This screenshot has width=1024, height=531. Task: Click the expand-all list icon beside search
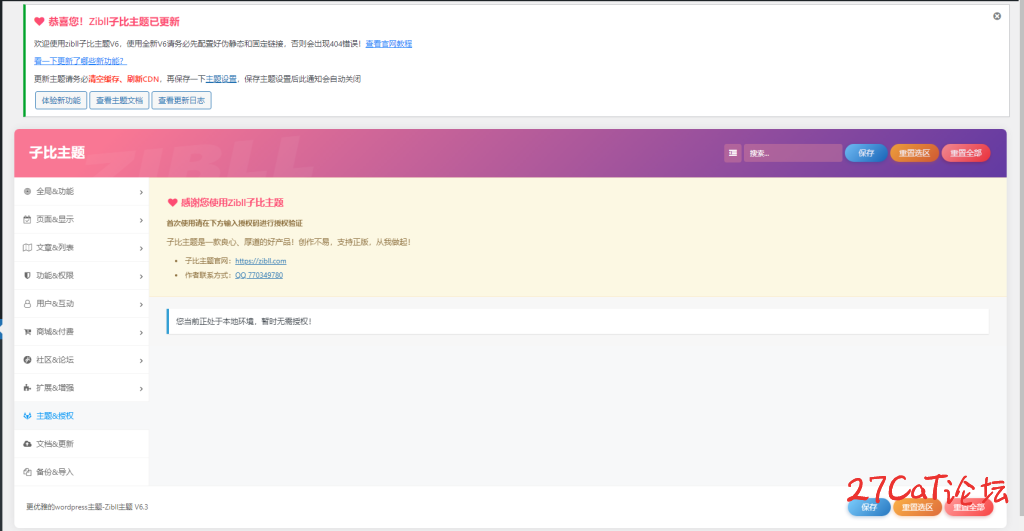(x=733, y=153)
